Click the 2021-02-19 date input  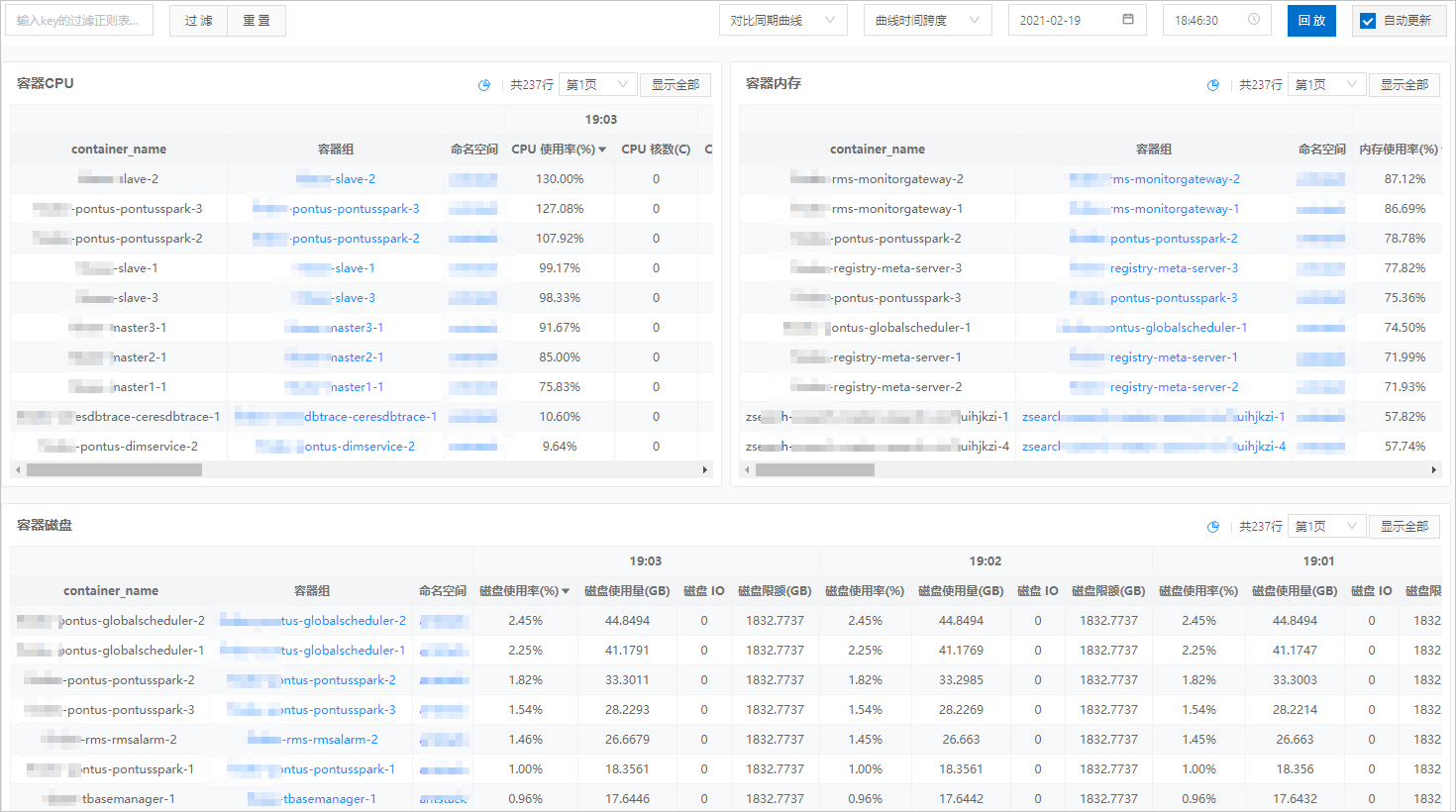coord(1078,20)
